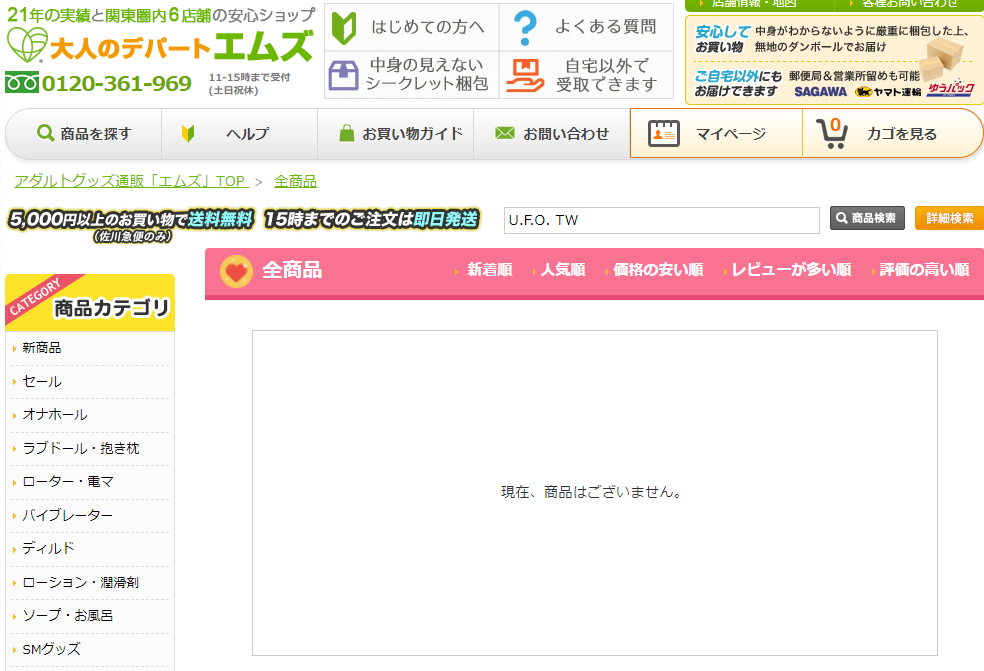Click the My Page profile card icon

(664, 133)
